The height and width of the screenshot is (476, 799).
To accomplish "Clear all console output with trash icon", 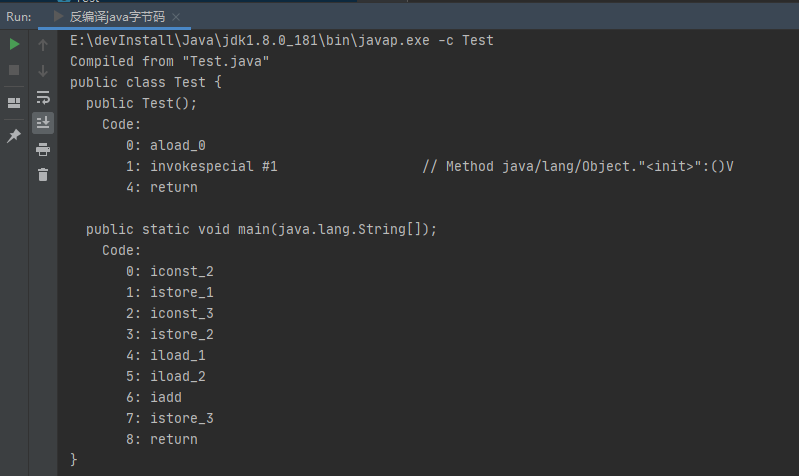I will pyautogui.click(x=43, y=175).
